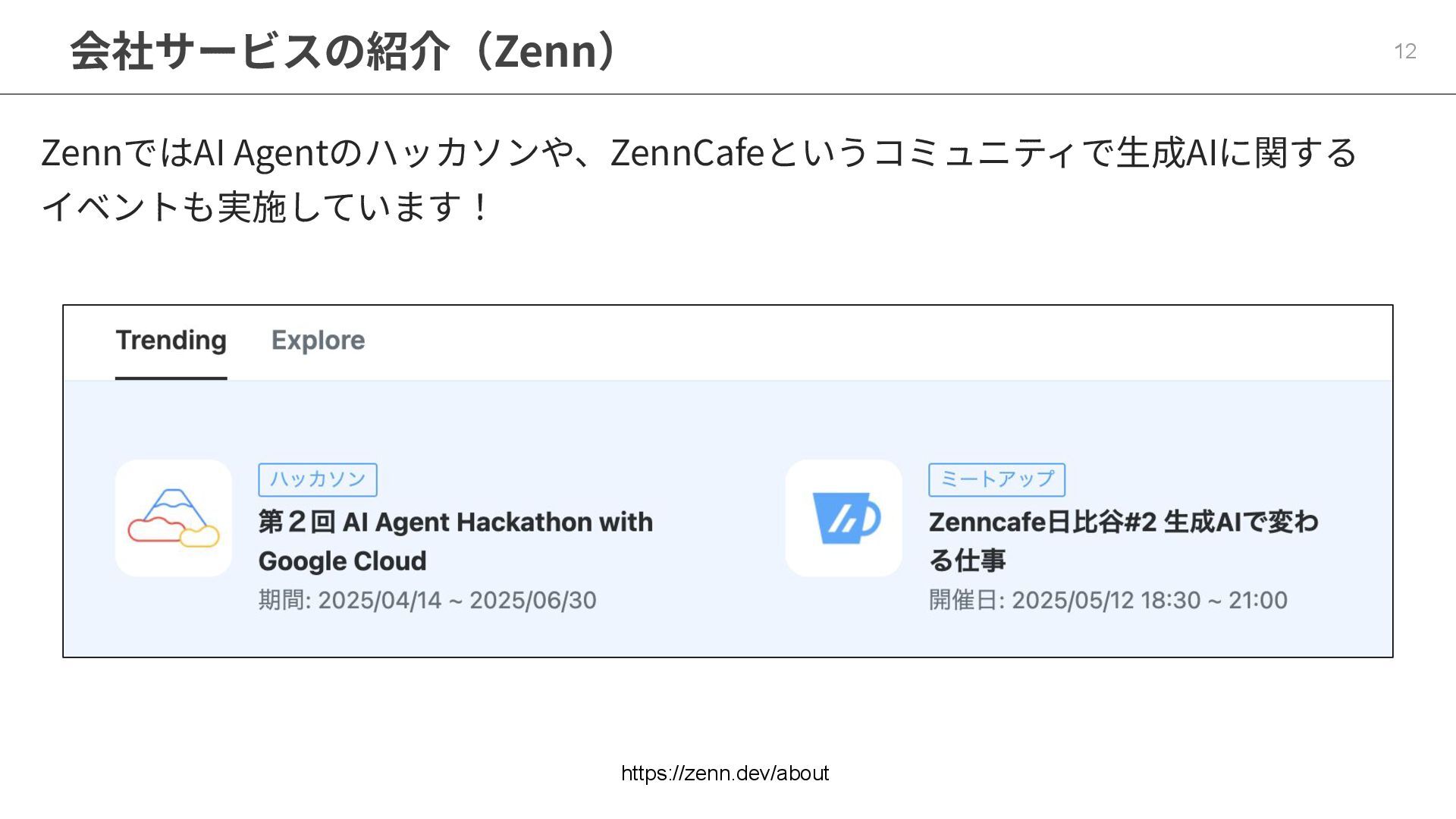Click the meetup 開催日 date and time text
Viewport: 1456px width, 819px height.
(1107, 600)
